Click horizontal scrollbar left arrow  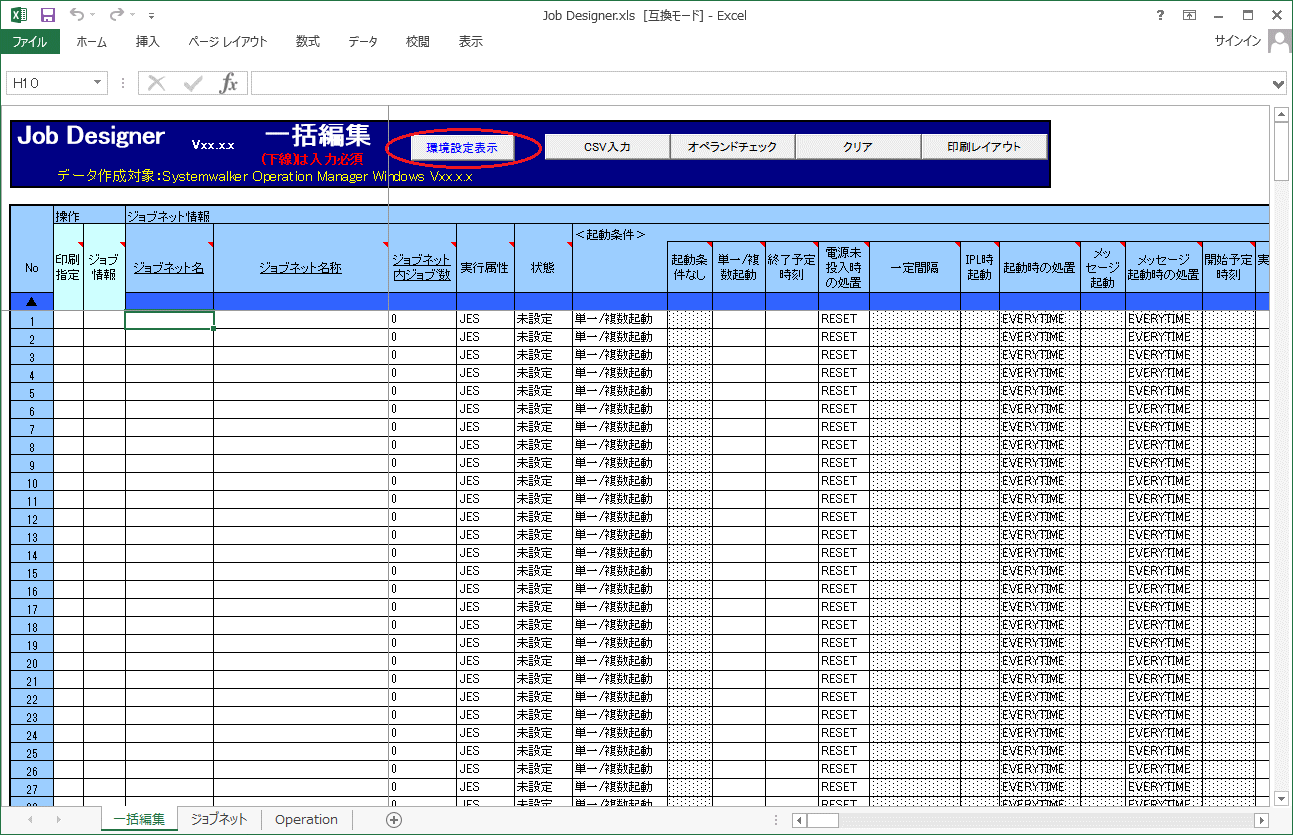(800, 820)
